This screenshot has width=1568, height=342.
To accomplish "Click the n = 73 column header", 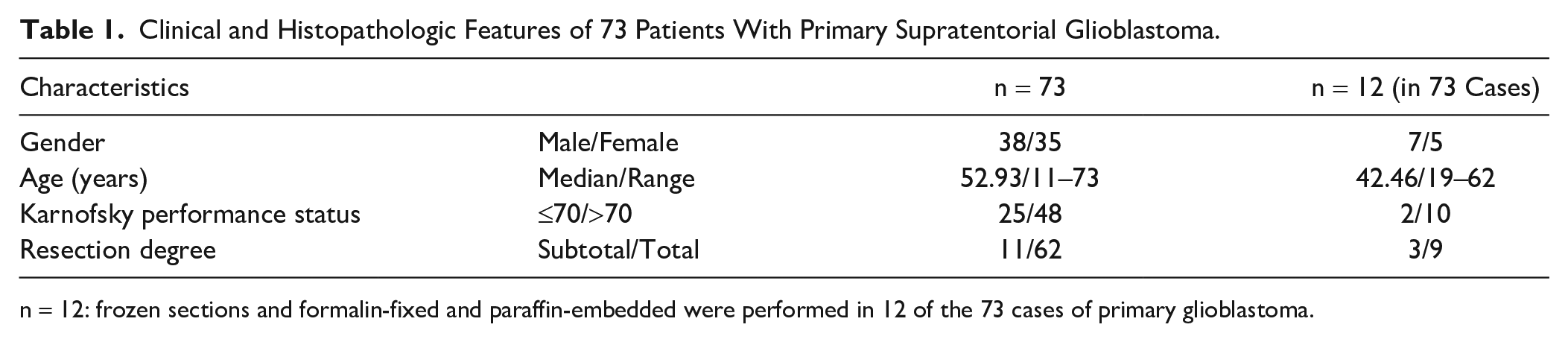I will (1030, 88).
